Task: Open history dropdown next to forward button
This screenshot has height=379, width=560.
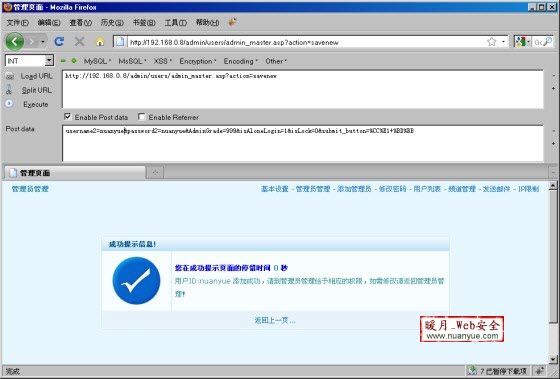Action: [43, 42]
